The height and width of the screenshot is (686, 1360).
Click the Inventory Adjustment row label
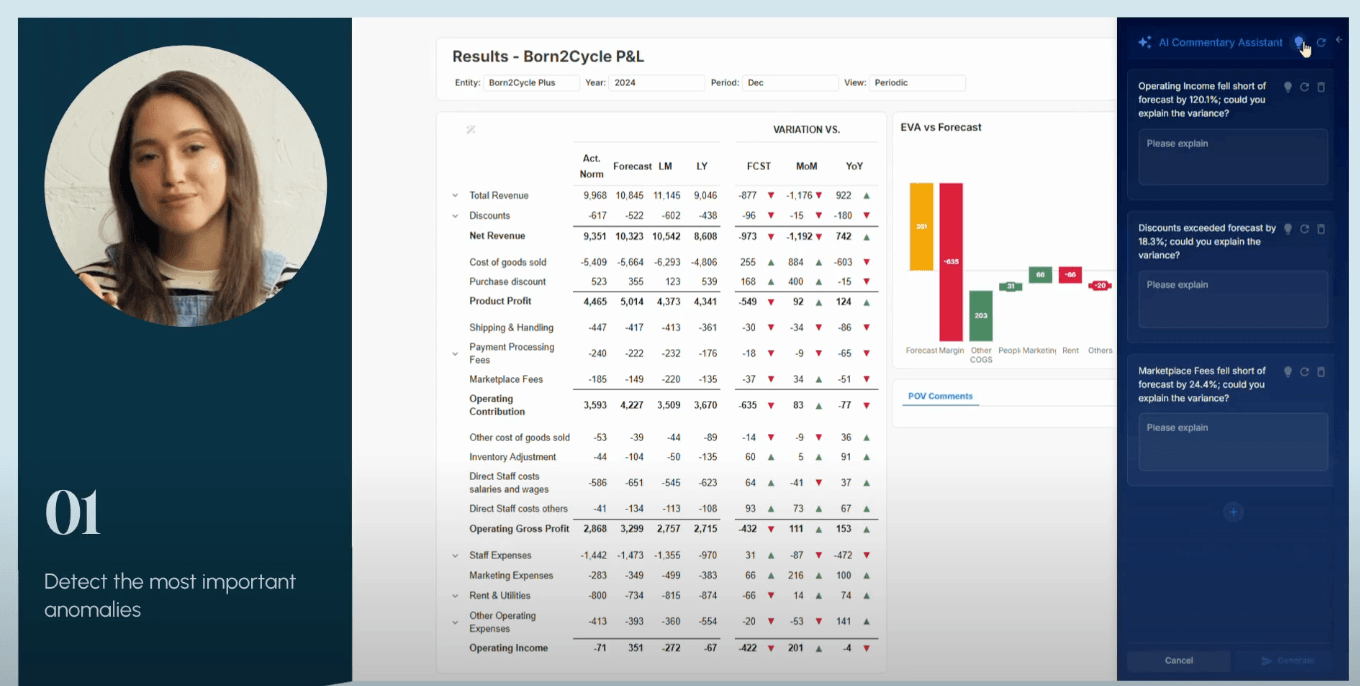point(512,457)
